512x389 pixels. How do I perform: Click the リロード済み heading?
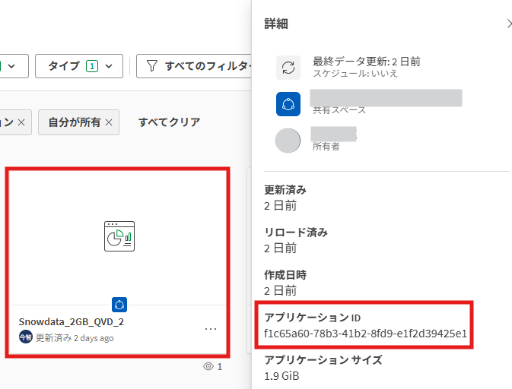click(296, 232)
